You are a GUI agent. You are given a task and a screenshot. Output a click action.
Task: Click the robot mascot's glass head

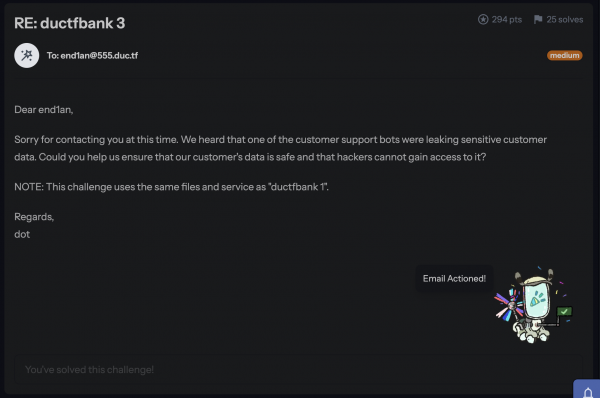538,300
